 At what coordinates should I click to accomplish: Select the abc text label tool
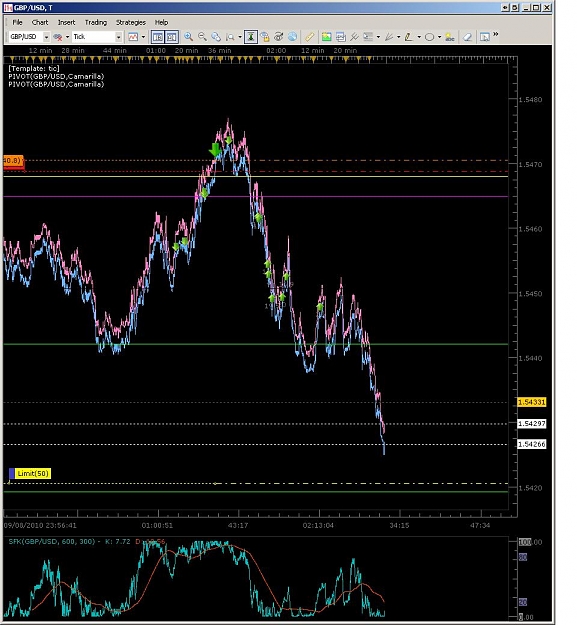pos(450,37)
